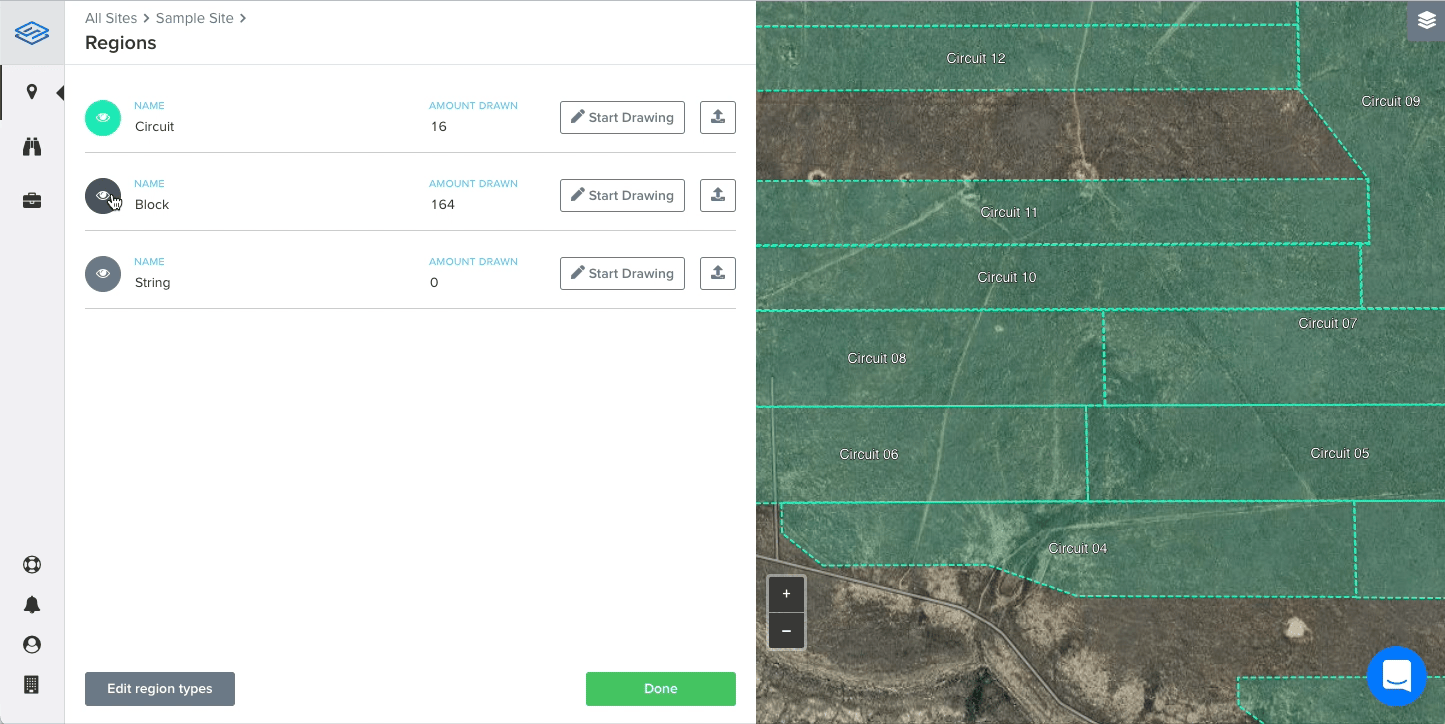The width and height of the screenshot is (1445, 724).
Task: Toggle visibility of String regions
Action: 103,274
